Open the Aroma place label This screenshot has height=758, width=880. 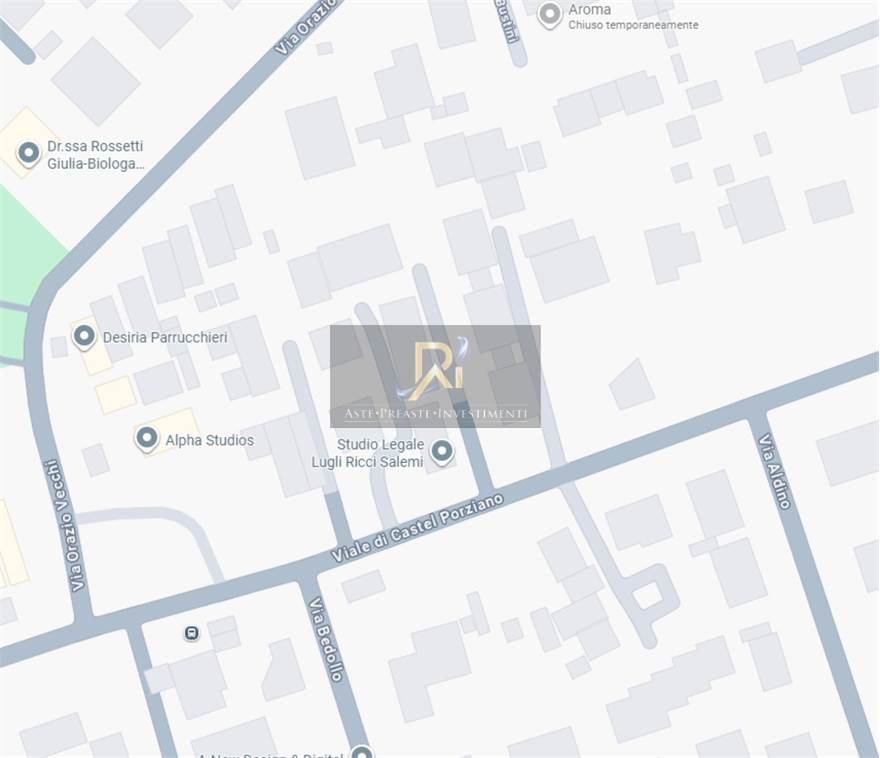[x=589, y=10]
